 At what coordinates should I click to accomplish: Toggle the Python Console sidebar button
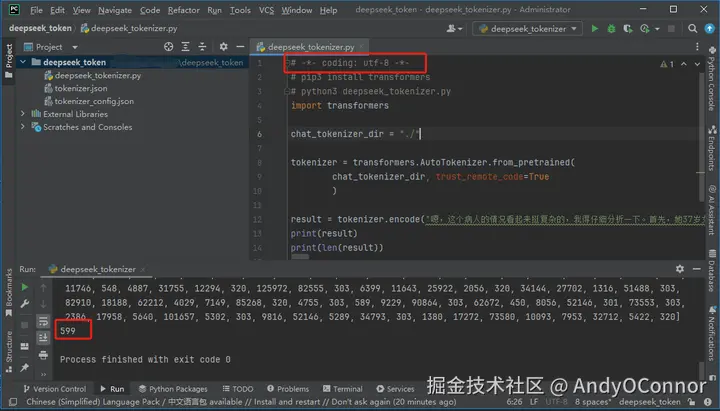[712, 78]
